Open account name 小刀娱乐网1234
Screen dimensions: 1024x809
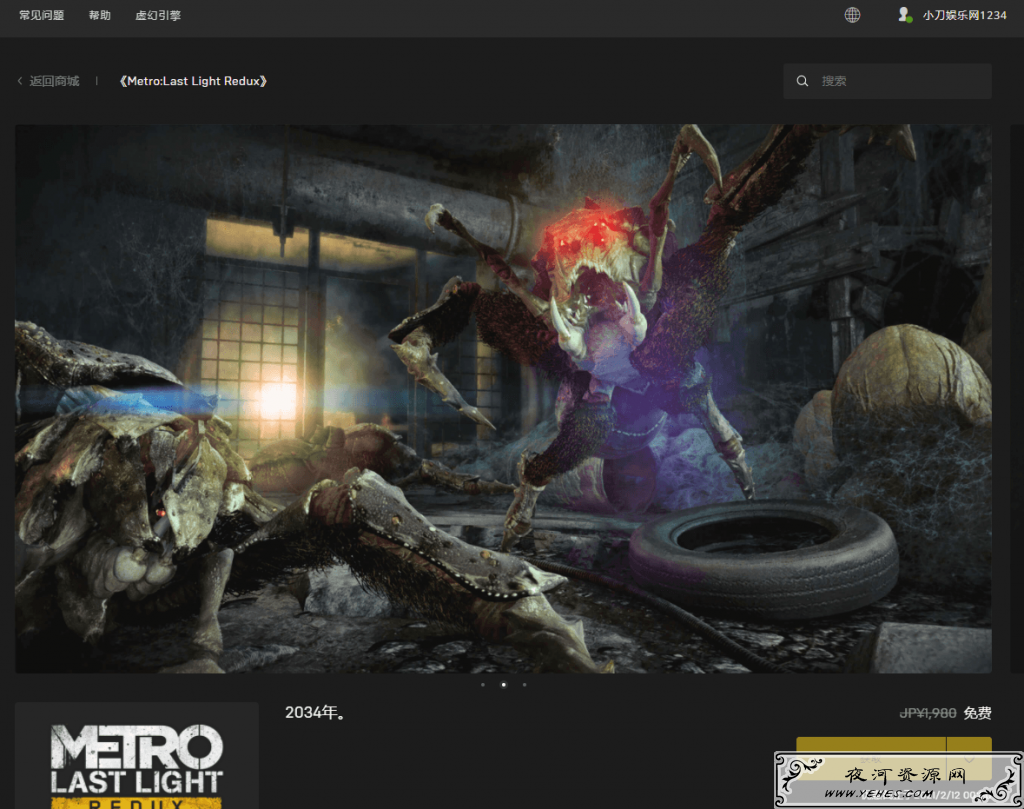pyautogui.click(x=965, y=15)
